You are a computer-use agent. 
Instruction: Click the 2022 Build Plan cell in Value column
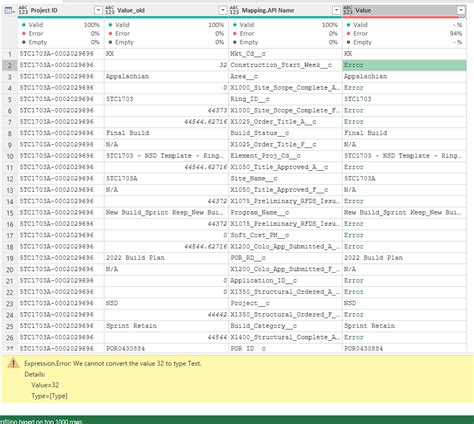point(373,258)
